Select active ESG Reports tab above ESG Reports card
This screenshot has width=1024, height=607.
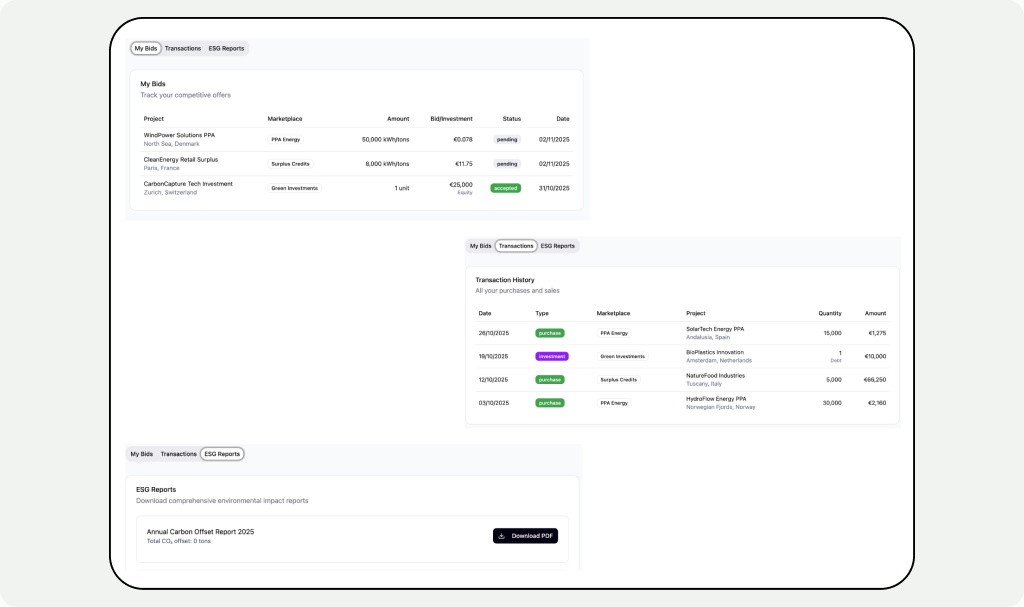coord(222,454)
